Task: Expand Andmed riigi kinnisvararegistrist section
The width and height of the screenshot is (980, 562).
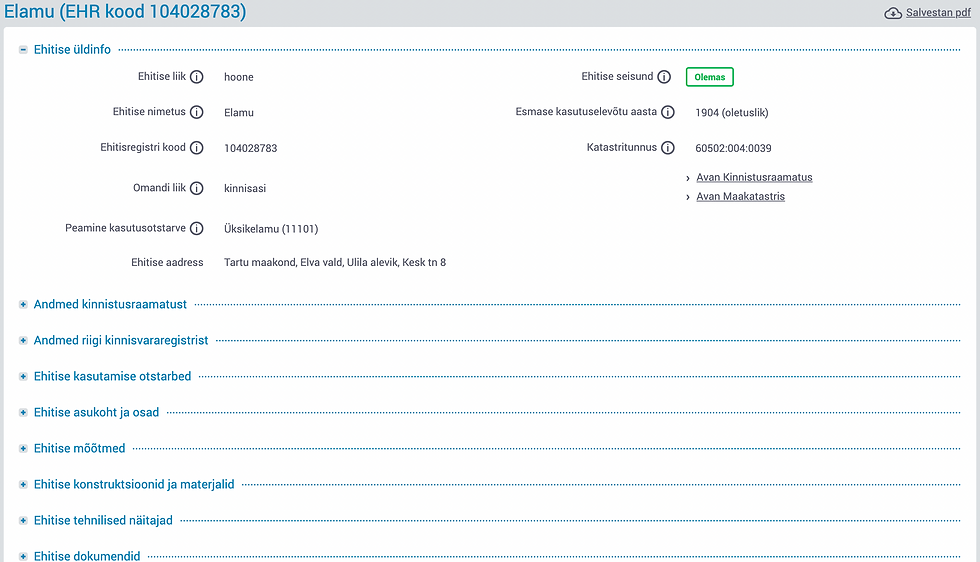Action: point(23,341)
